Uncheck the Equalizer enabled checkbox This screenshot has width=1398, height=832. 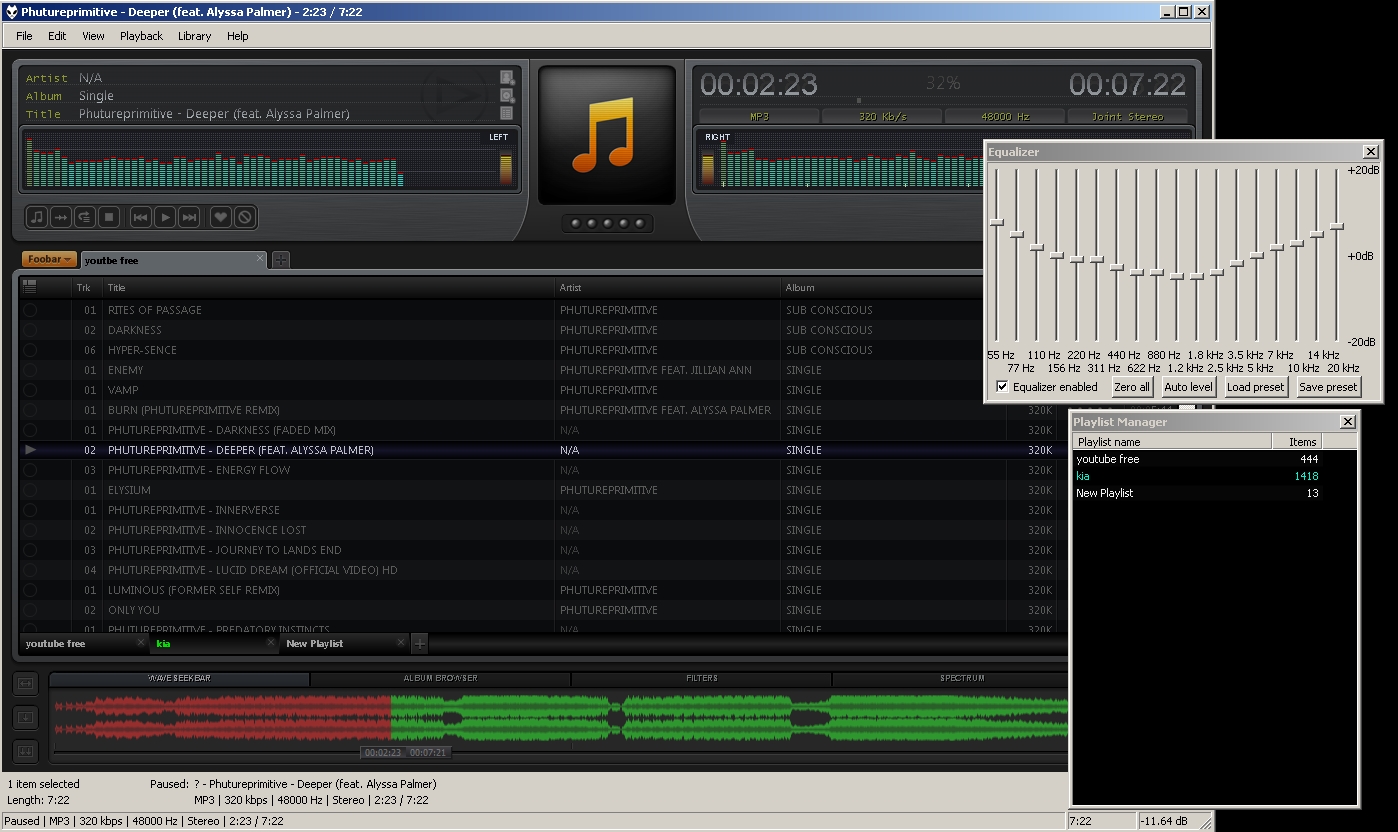tap(1002, 387)
